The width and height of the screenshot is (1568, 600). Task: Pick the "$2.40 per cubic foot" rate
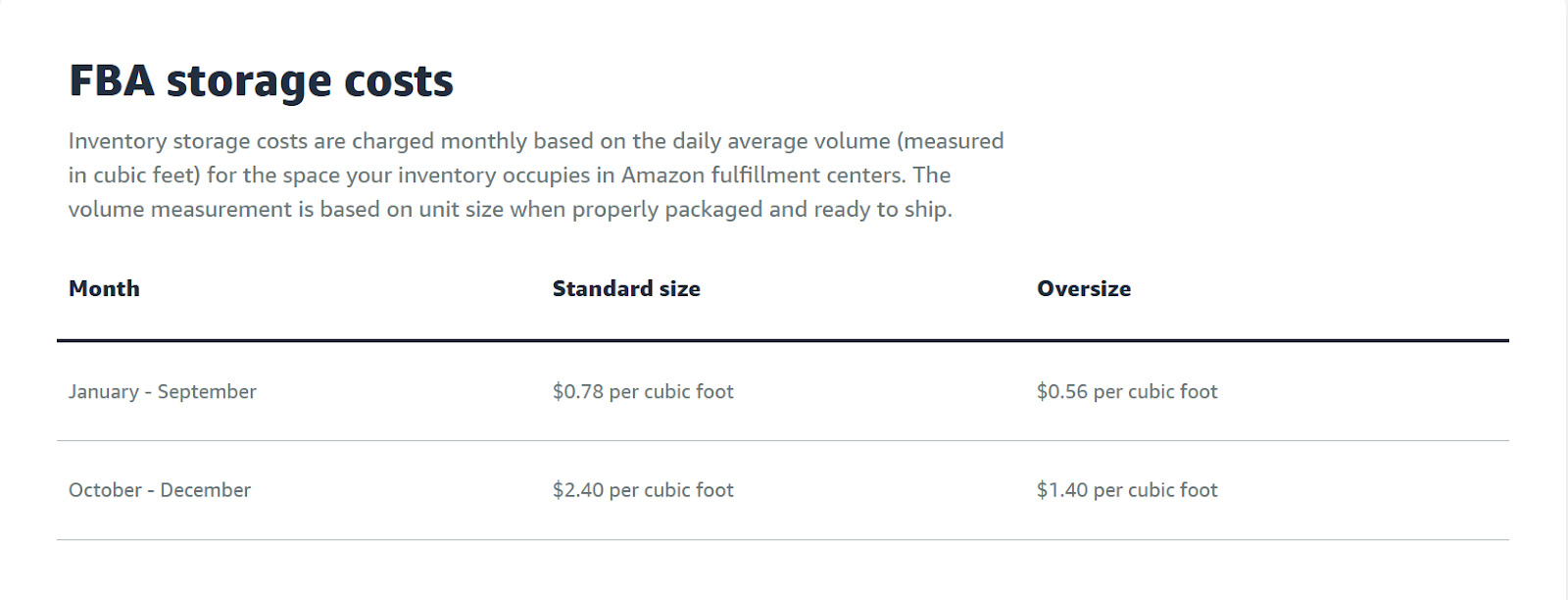(643, 490)
